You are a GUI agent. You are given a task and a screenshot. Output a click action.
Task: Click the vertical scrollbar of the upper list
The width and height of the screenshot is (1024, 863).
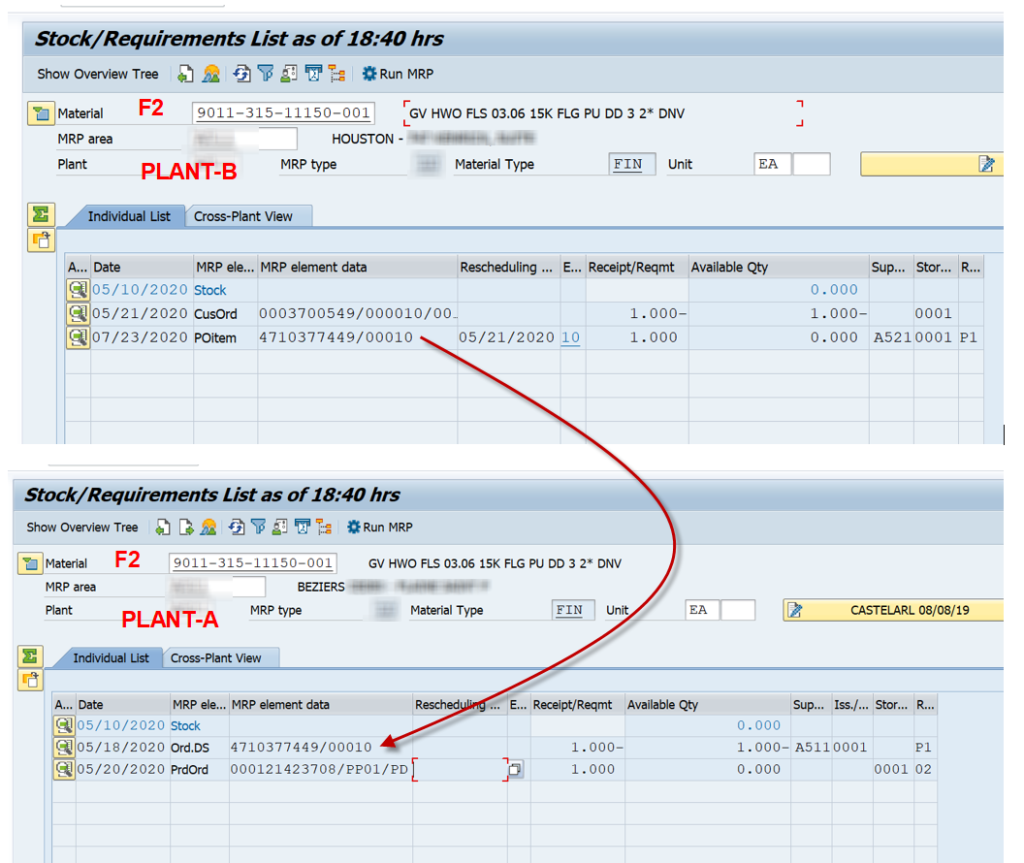tap(1005, 350)
